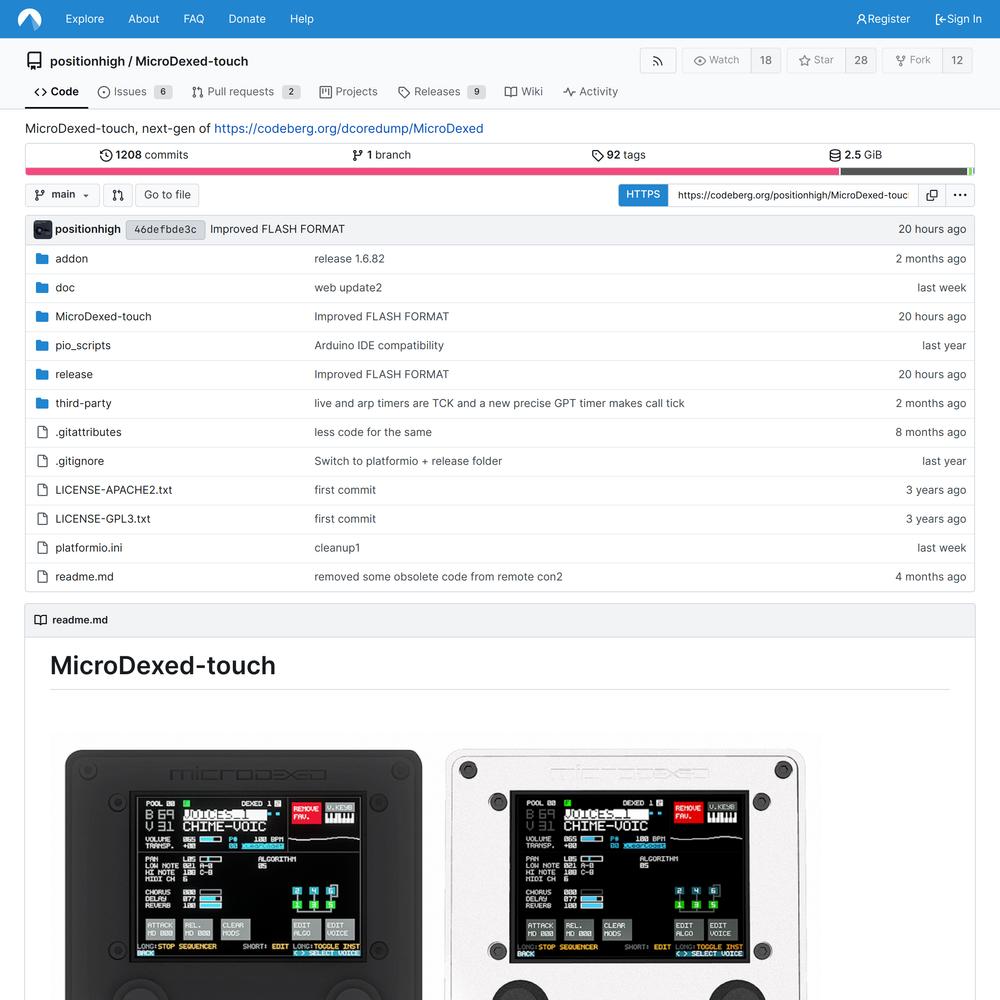This screenshot has width=1000, height=1000.
Task: Watch this repository
Action: click(x=716, y=61)
